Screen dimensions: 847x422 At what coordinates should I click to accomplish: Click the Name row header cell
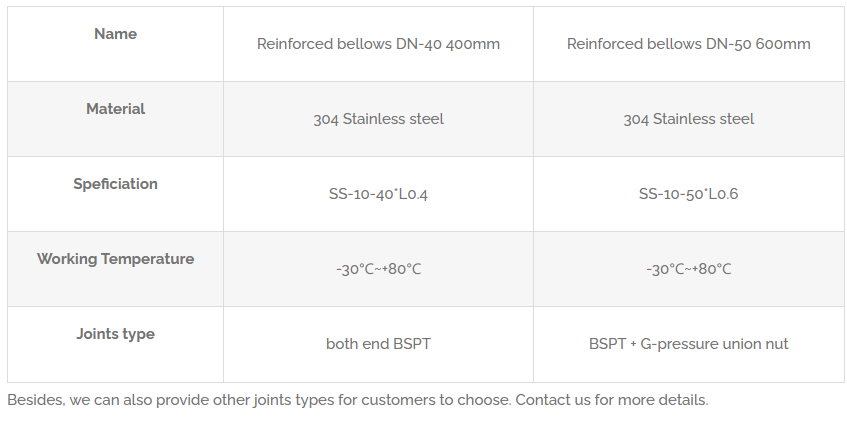pos(115,34)
